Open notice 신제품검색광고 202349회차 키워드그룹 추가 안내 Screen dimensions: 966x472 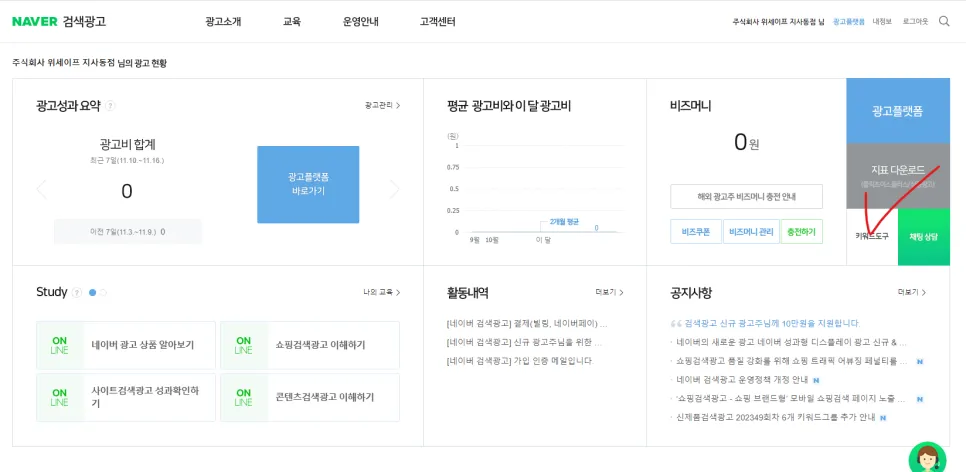click(776, 418)
